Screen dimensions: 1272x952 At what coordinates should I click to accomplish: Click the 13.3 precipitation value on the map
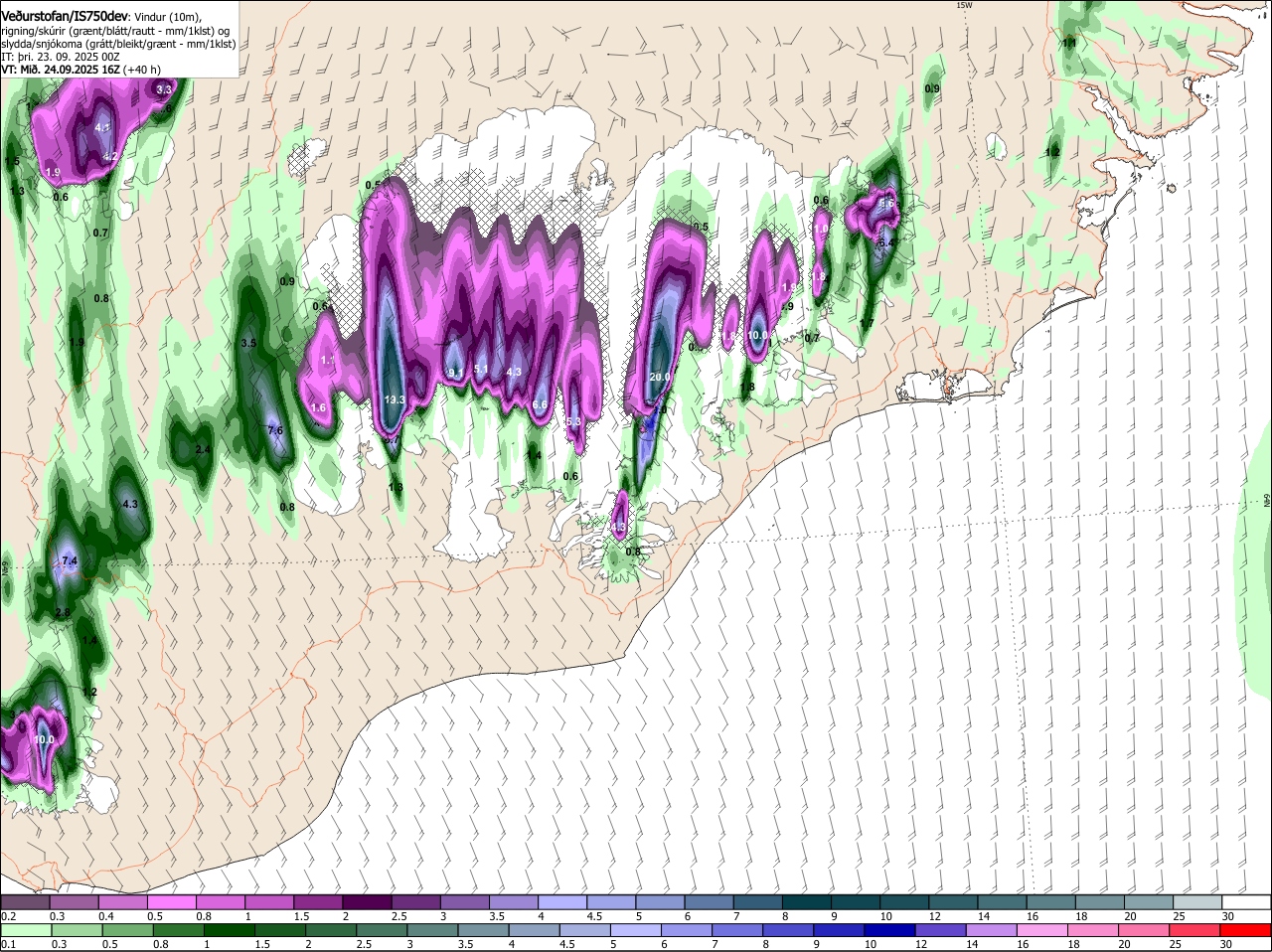(395, 399)
